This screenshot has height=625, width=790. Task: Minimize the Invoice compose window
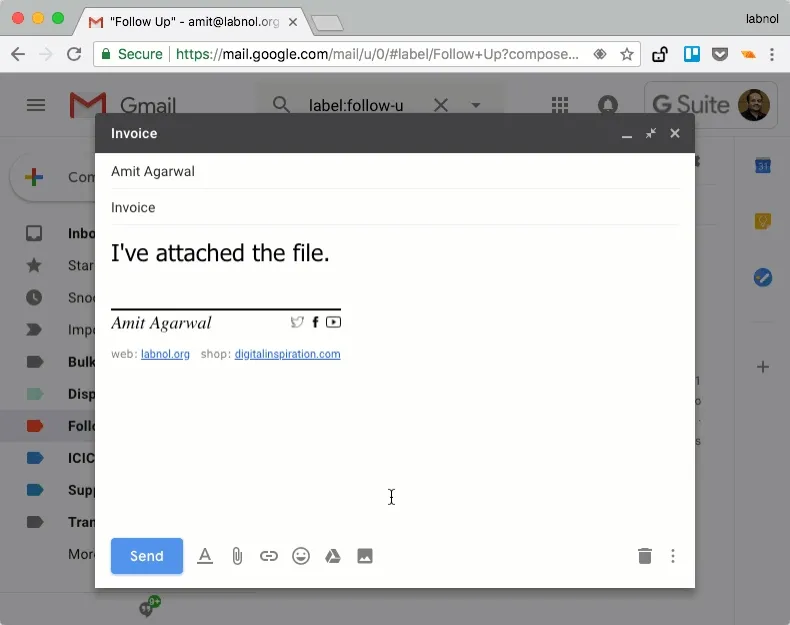(x=626, y=134)
